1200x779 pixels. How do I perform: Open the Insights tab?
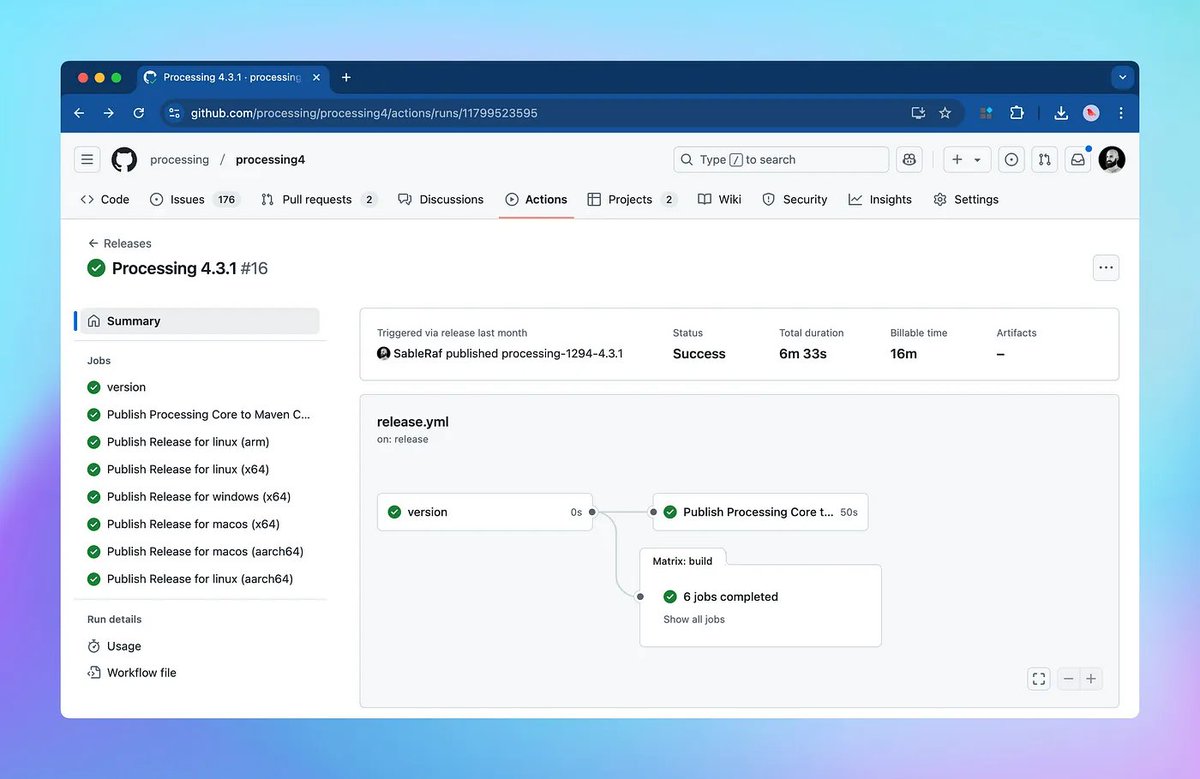[x=880, y=200]
